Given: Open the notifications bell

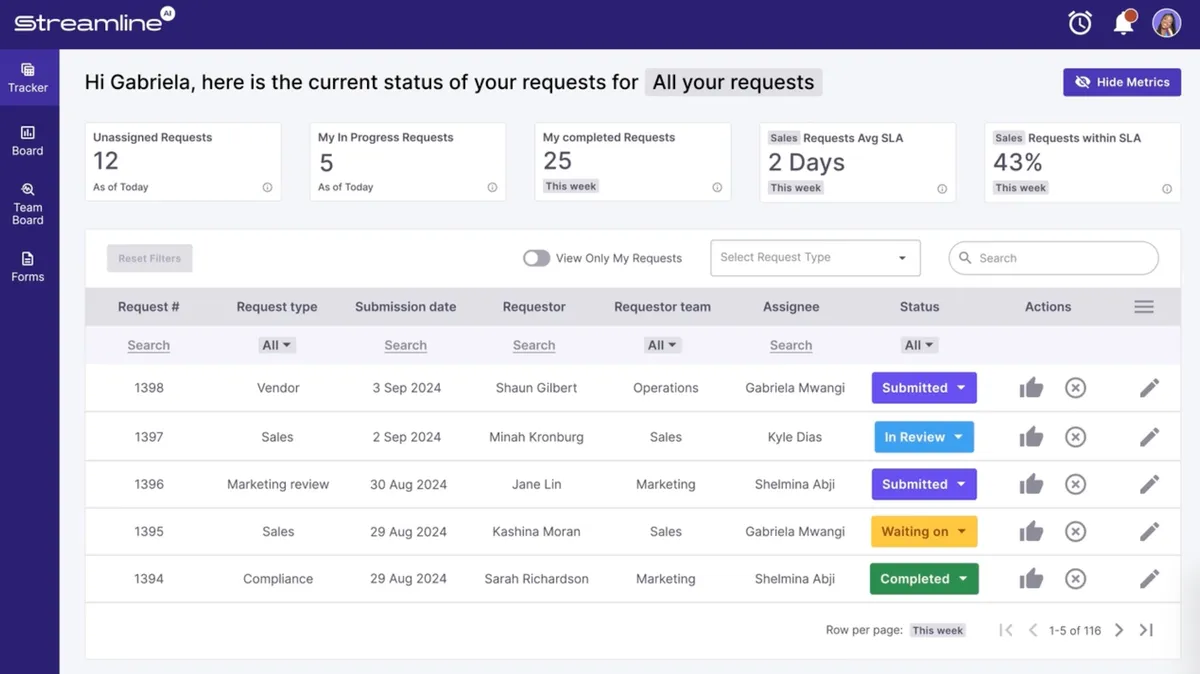Looking at the screenshot, I should click(1124, 22).
